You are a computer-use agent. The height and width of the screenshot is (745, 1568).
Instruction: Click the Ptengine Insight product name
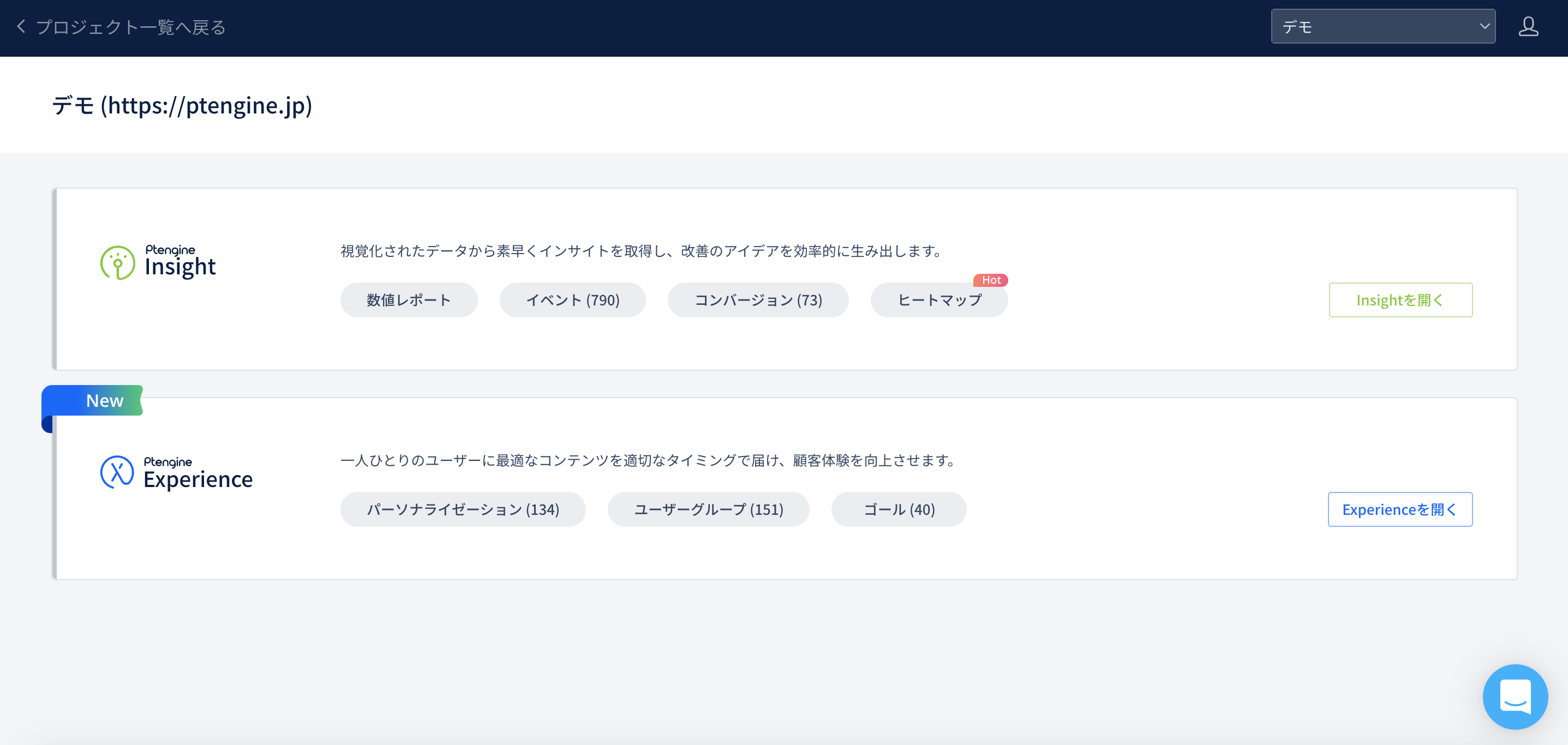pyautogui.click(x=180, y=262)
